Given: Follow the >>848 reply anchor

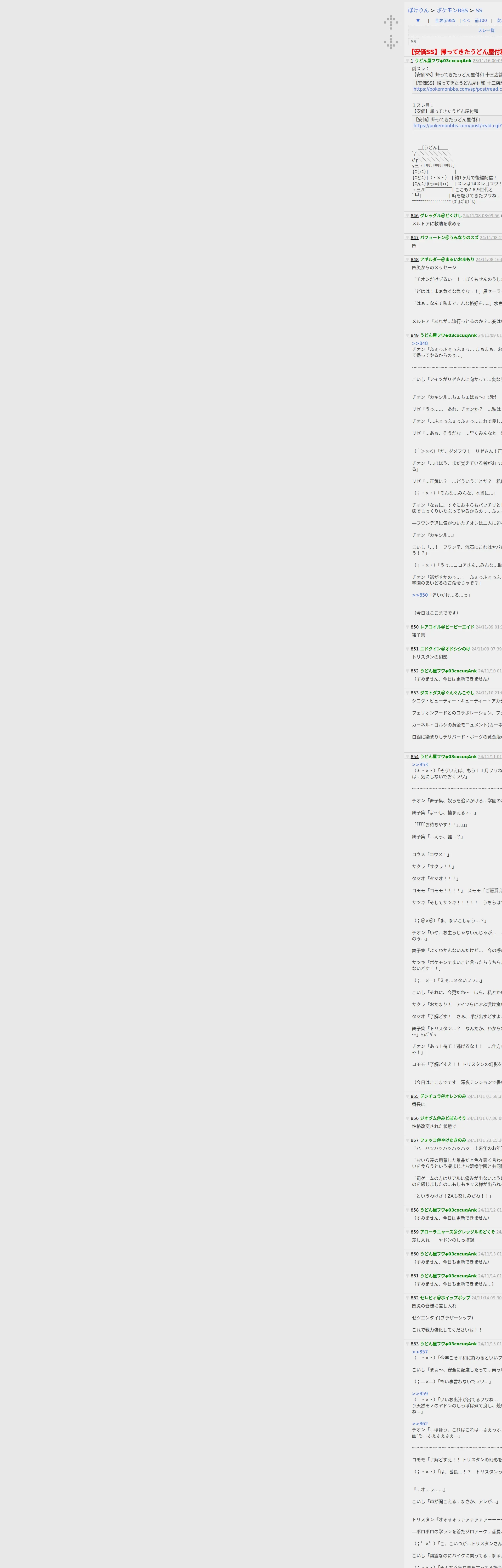Looking at the screenshot, I should [x=420, y=343].
